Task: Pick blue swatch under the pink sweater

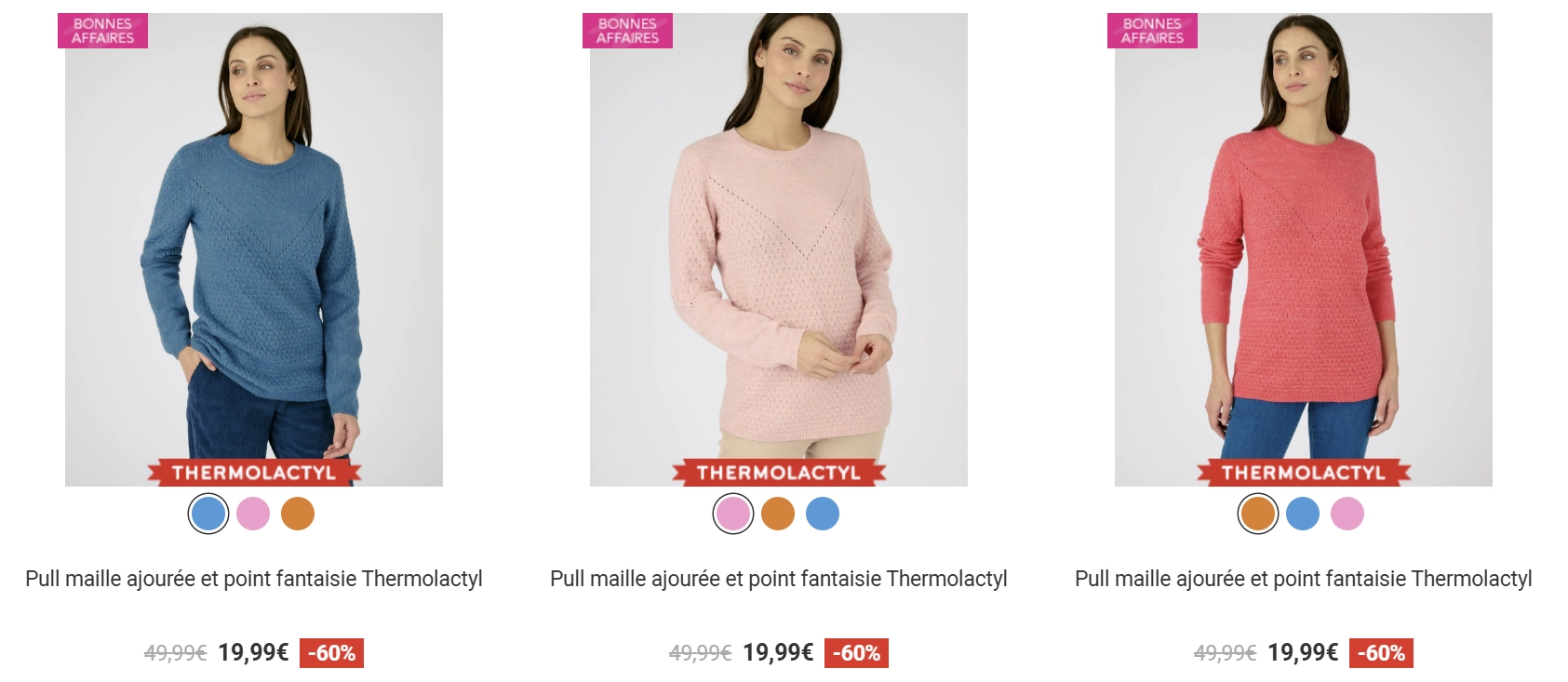Action: tap(823, 514)
